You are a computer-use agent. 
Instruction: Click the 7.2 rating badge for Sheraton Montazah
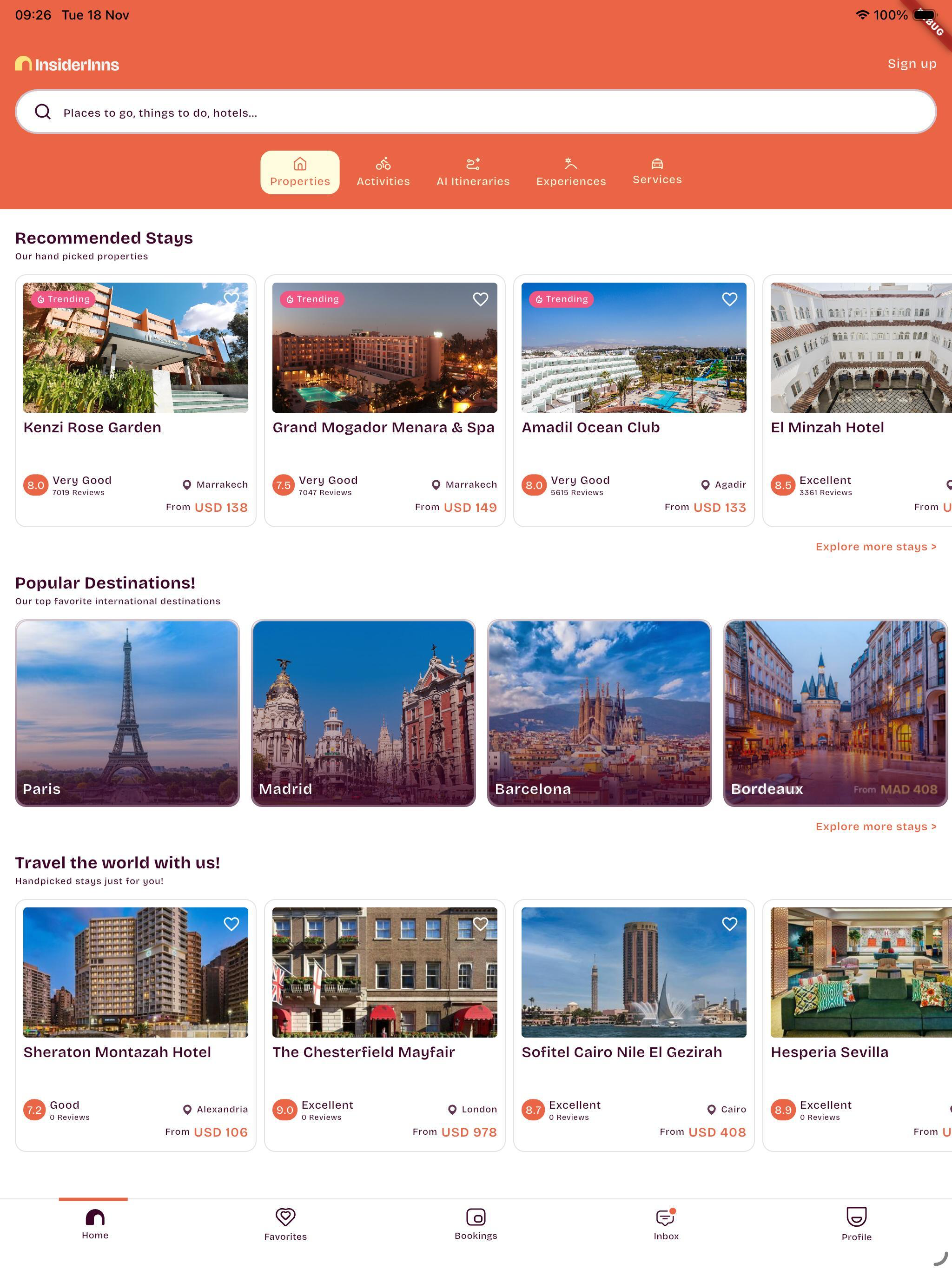[34, 1110]
